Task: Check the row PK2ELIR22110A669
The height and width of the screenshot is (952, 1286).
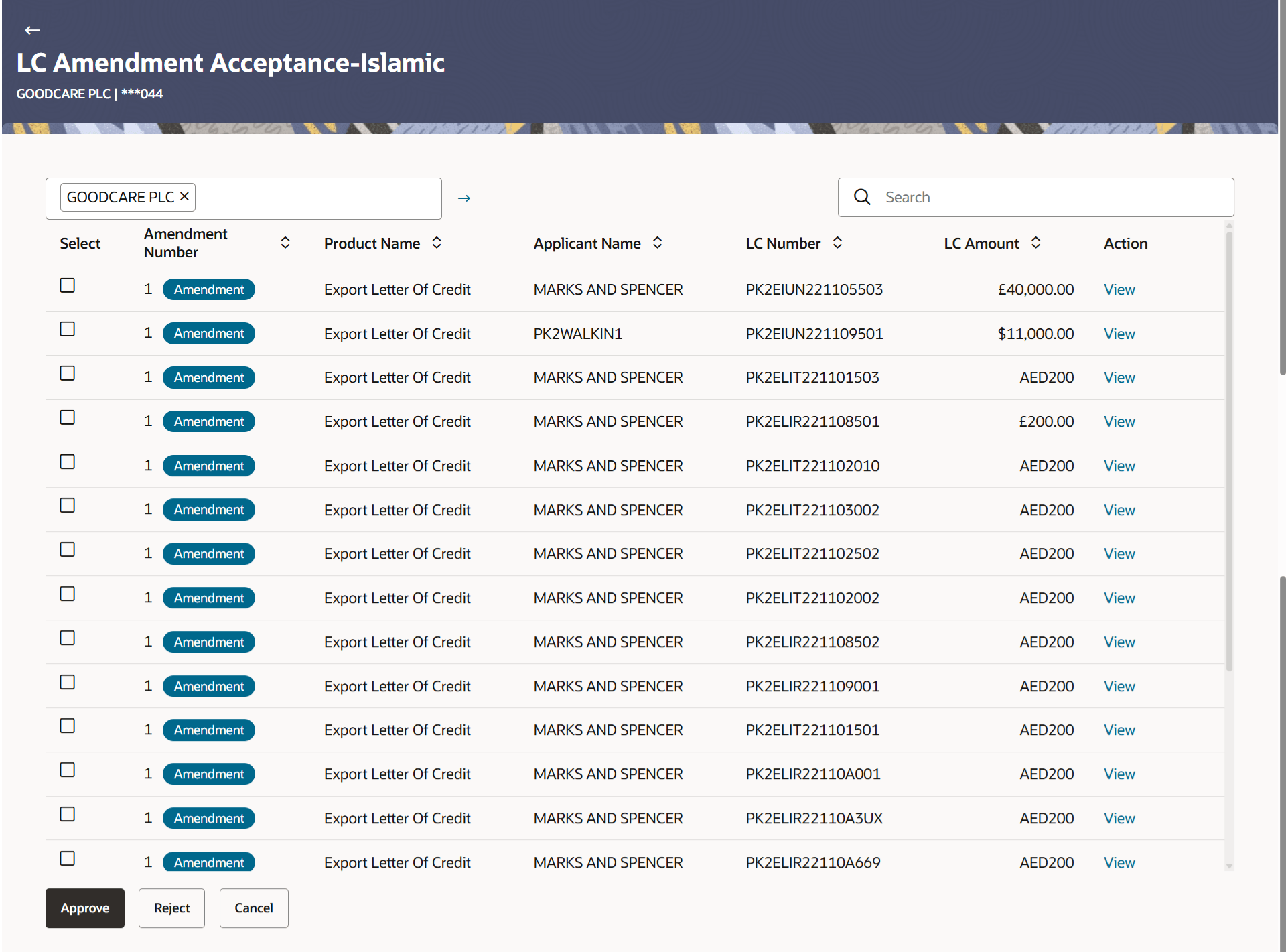Action: 67,858
